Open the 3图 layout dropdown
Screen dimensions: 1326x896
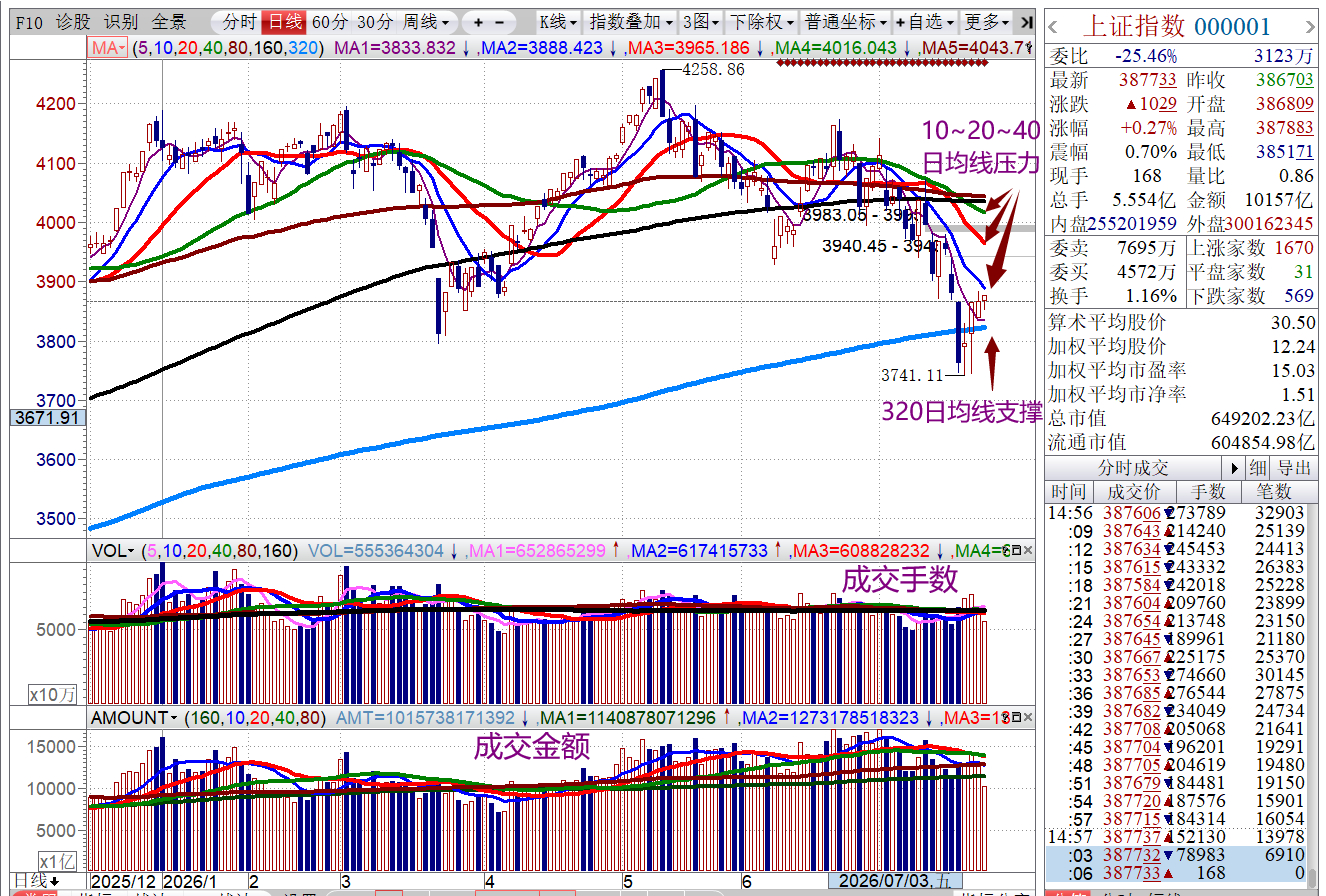[x=701, y=21]
